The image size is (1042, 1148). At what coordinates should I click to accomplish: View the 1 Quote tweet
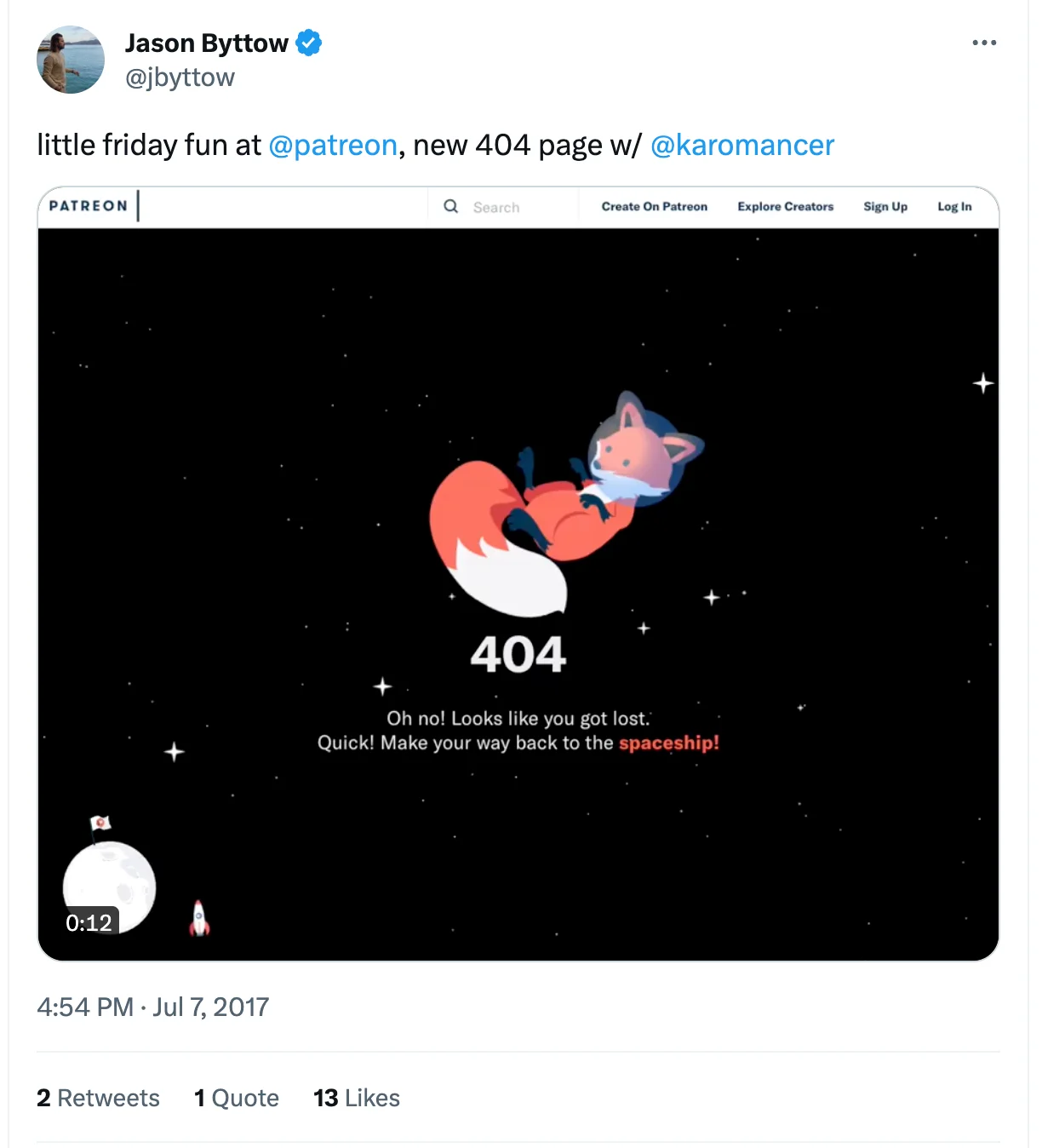[236, 1098]
